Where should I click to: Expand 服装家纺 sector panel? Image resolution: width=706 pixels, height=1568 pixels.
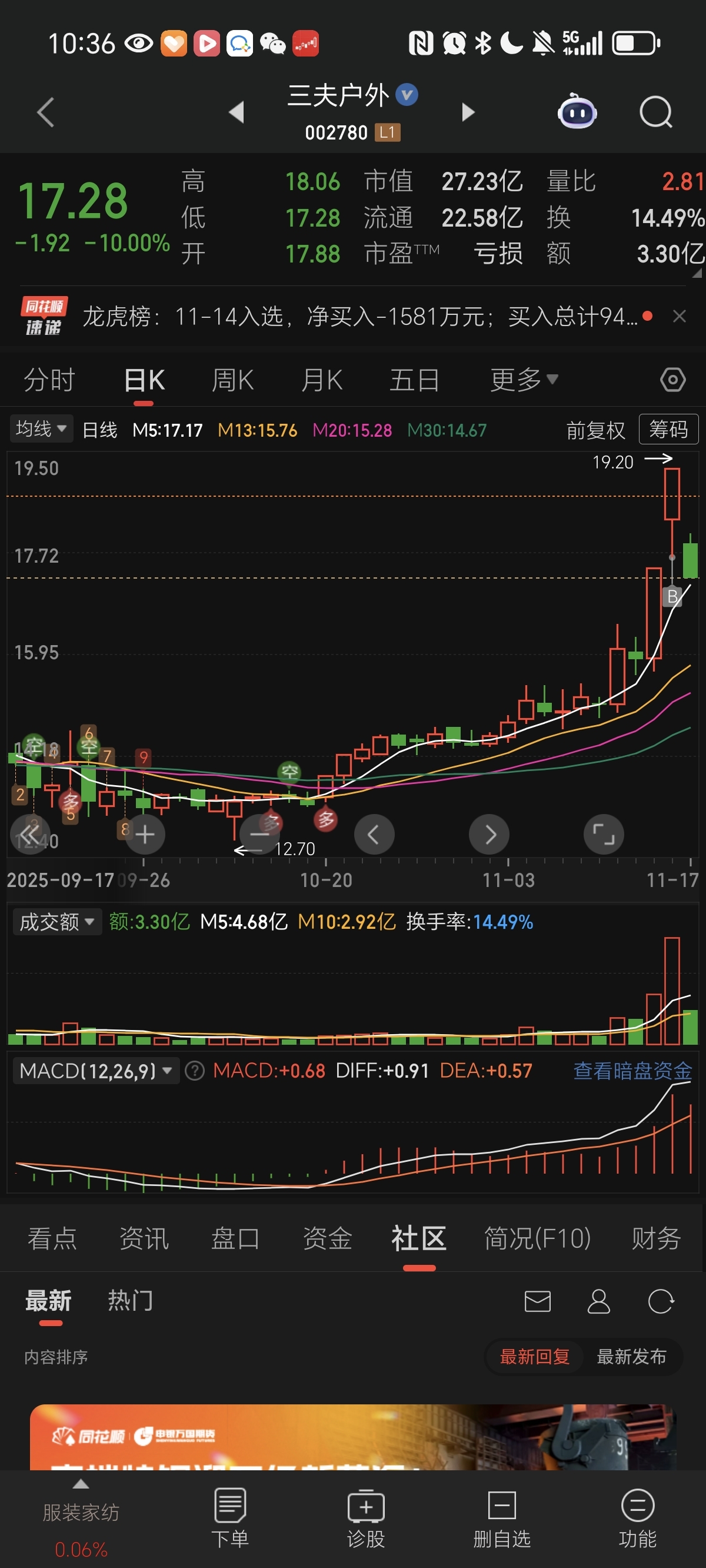(81, 1518)
